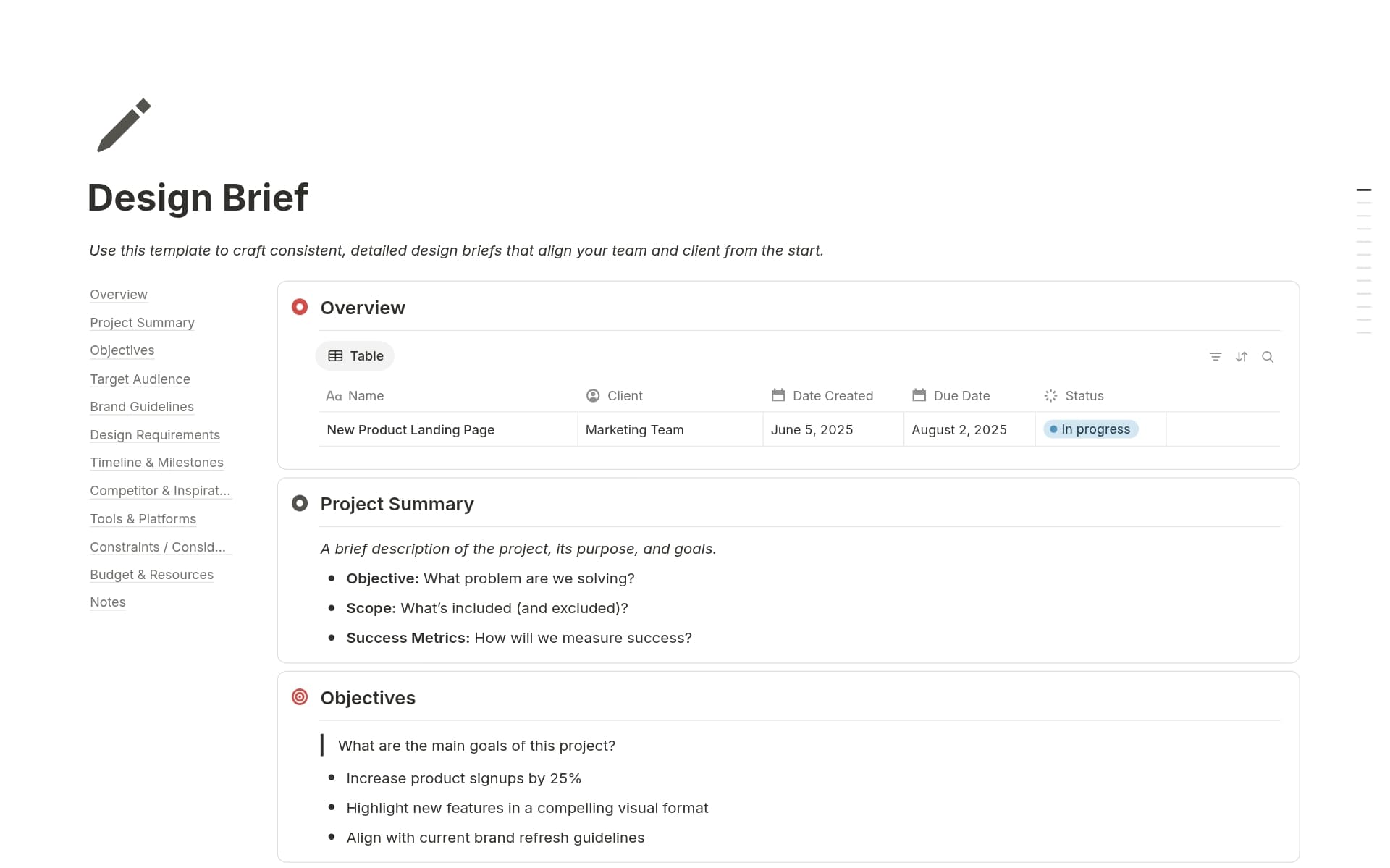Open the New Product Landing Page row
Image resolution: width=1390 pixels, height=868 pixels.
(410, 429)
